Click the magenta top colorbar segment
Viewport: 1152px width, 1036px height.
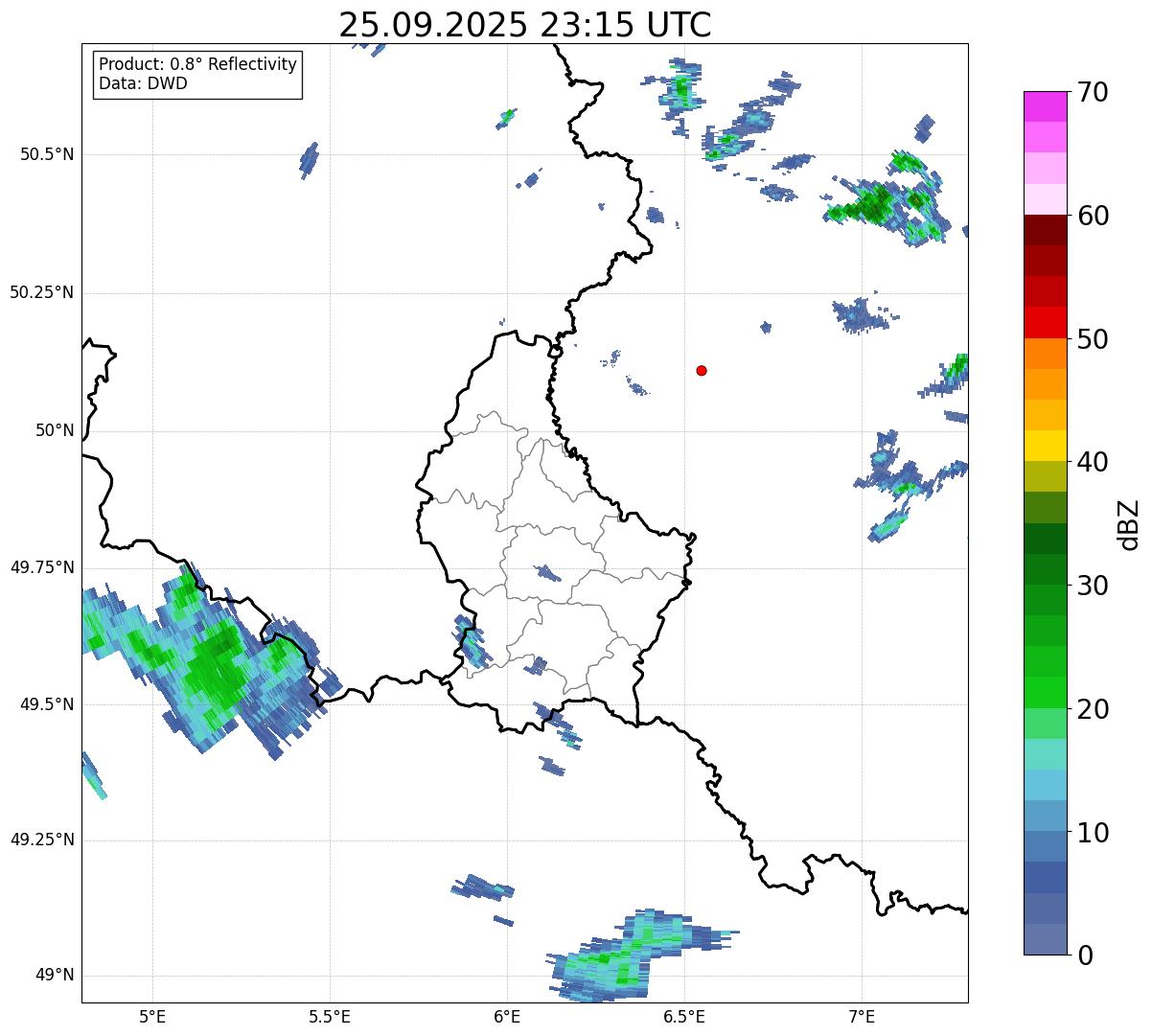point(1046,106)
